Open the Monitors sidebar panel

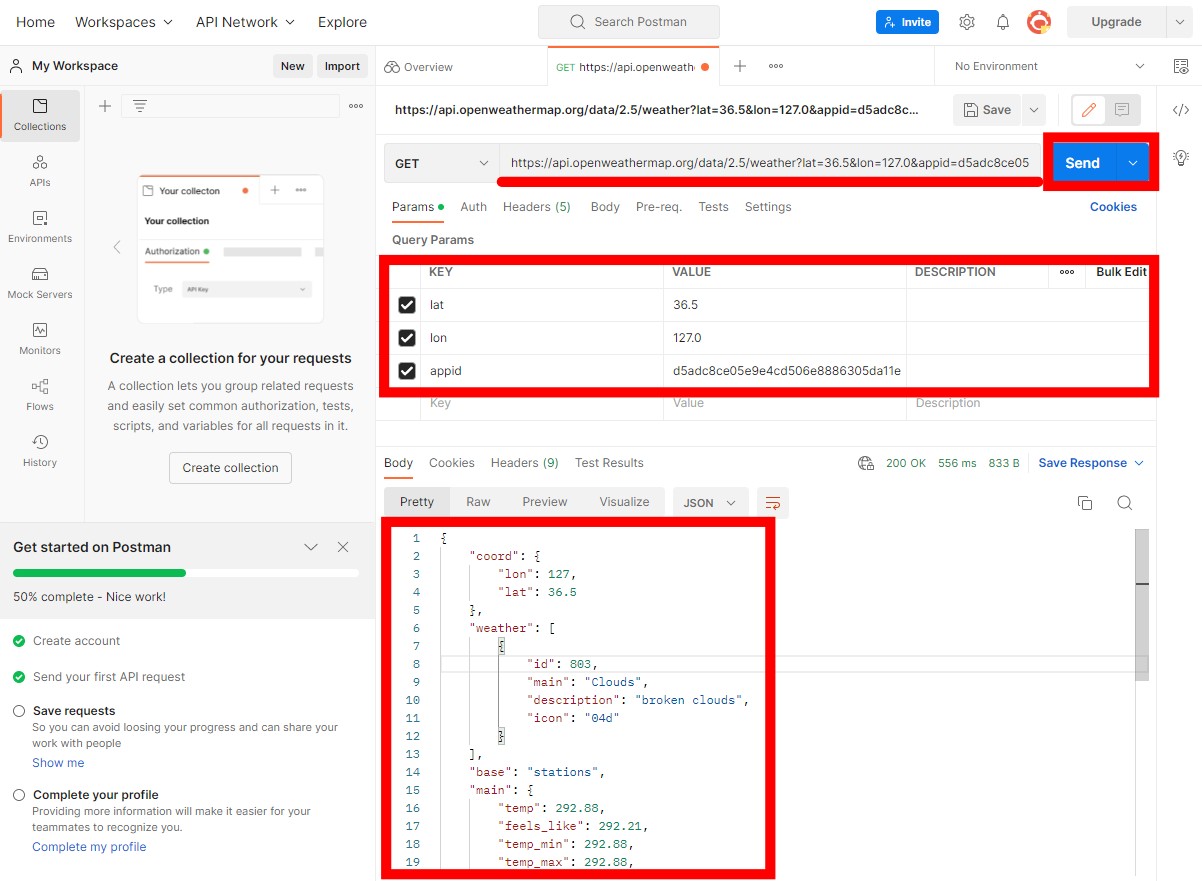point(40,339)
